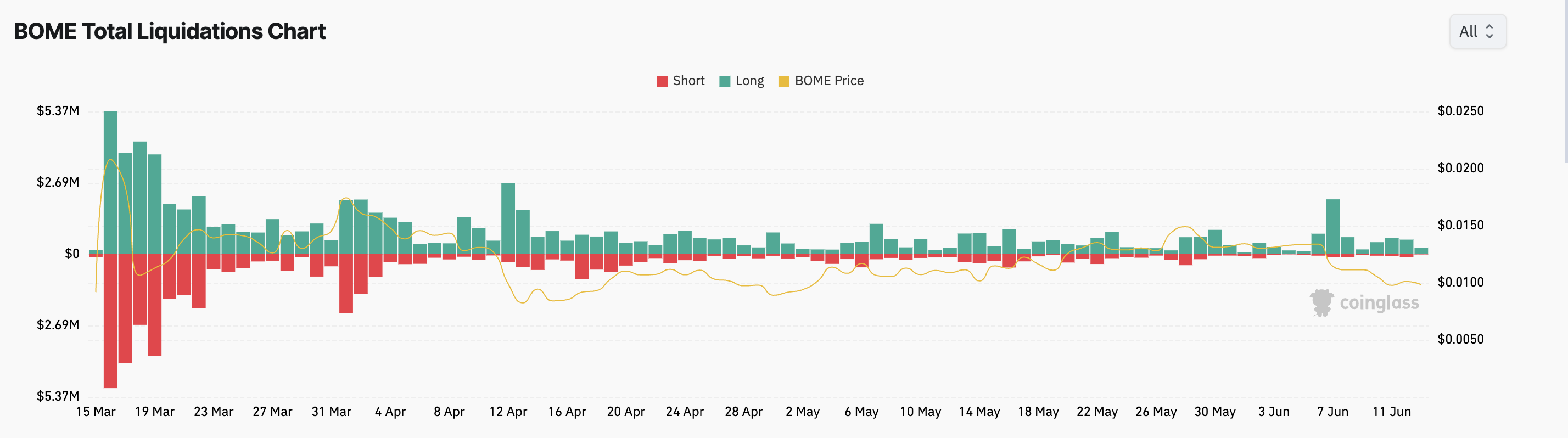Click the red short bar spike near 1 Apr
Image resolution: width=1568 pixels, height=438 pixels.
[346, 283]
